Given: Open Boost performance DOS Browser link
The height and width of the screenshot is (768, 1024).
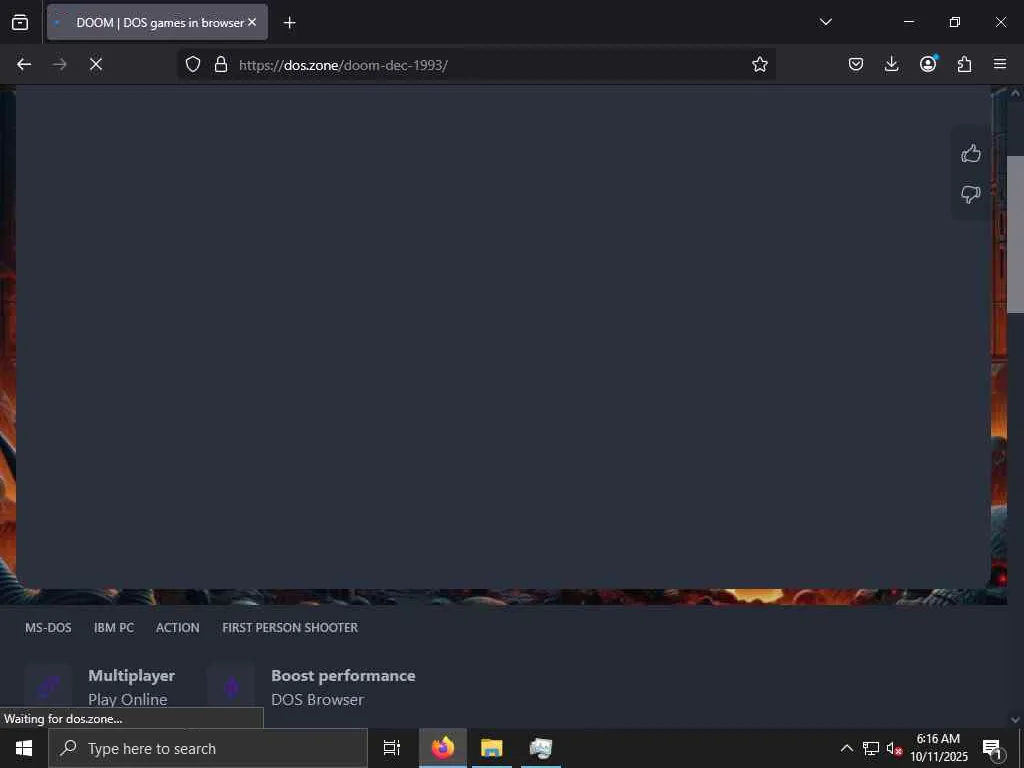Looking at the screenshot, I should tap(343, 687).
